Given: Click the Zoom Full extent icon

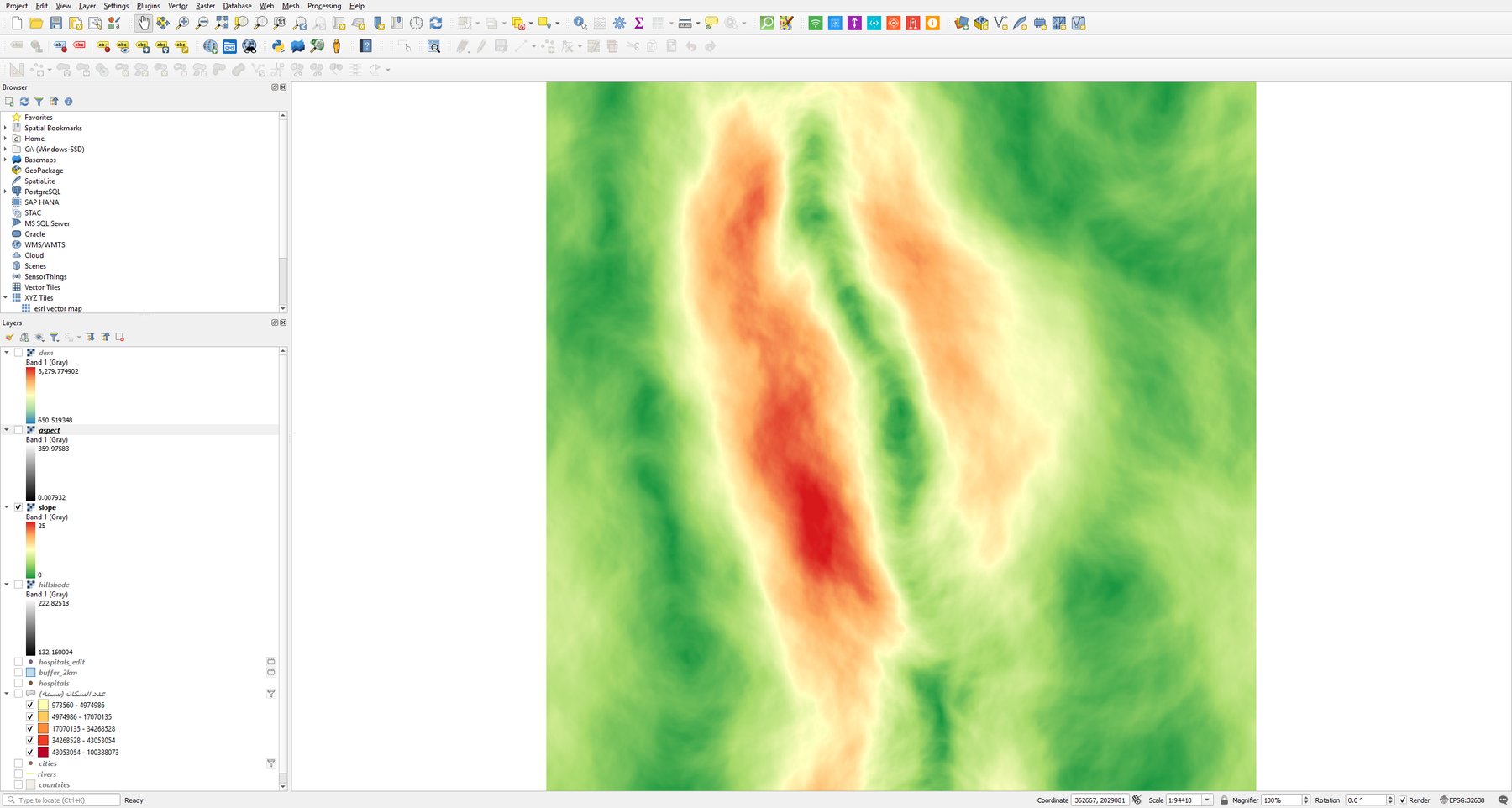Looking at the screenshot, I should click(221, 24).
